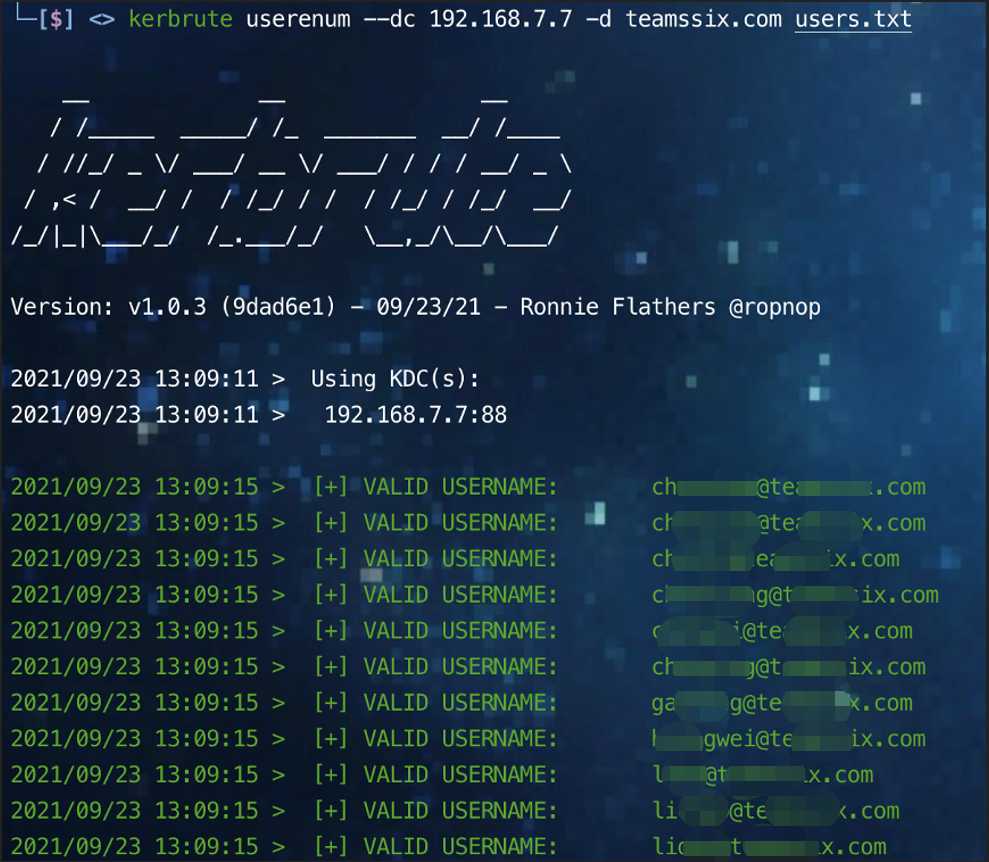989x862 pixels.
Task: Click commit hash (9dad6e1)
Action: coord(278,306)
